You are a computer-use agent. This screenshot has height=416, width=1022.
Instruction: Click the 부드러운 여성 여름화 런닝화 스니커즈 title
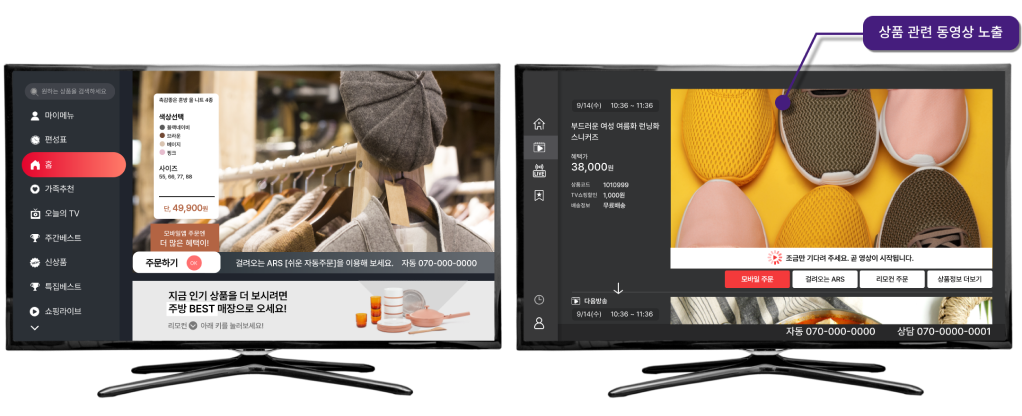point(615,132)
